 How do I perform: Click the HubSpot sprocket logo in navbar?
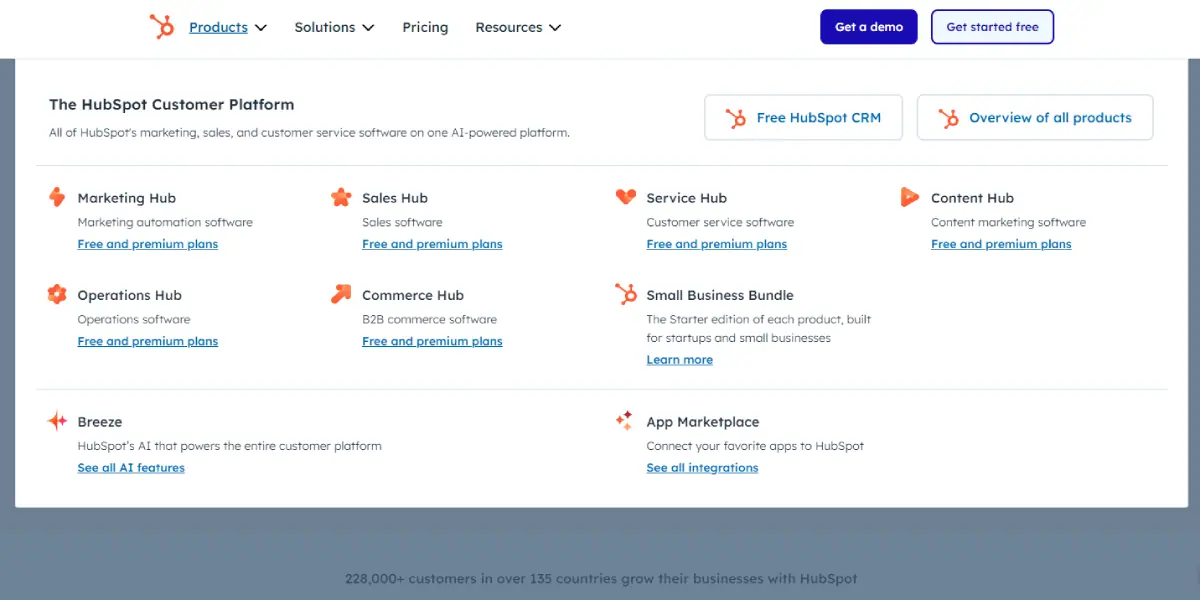click(x=161, y=27)
